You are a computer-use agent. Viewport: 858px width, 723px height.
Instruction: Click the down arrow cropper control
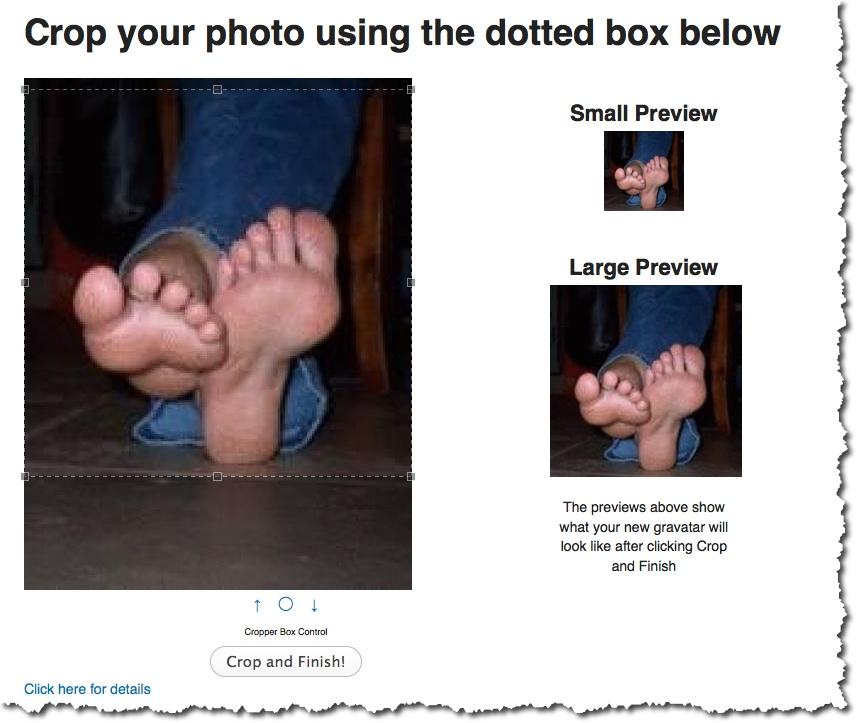click(x=314, y=605)
